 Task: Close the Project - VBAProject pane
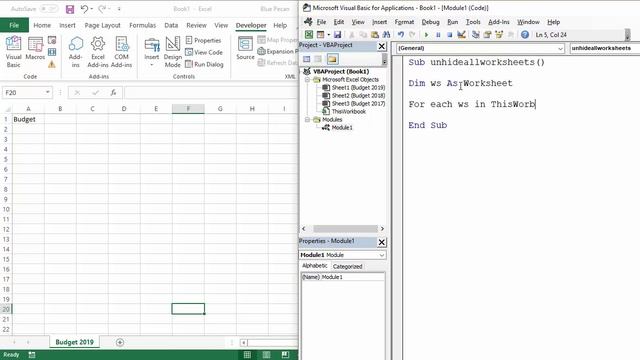(x=382, y=46)
